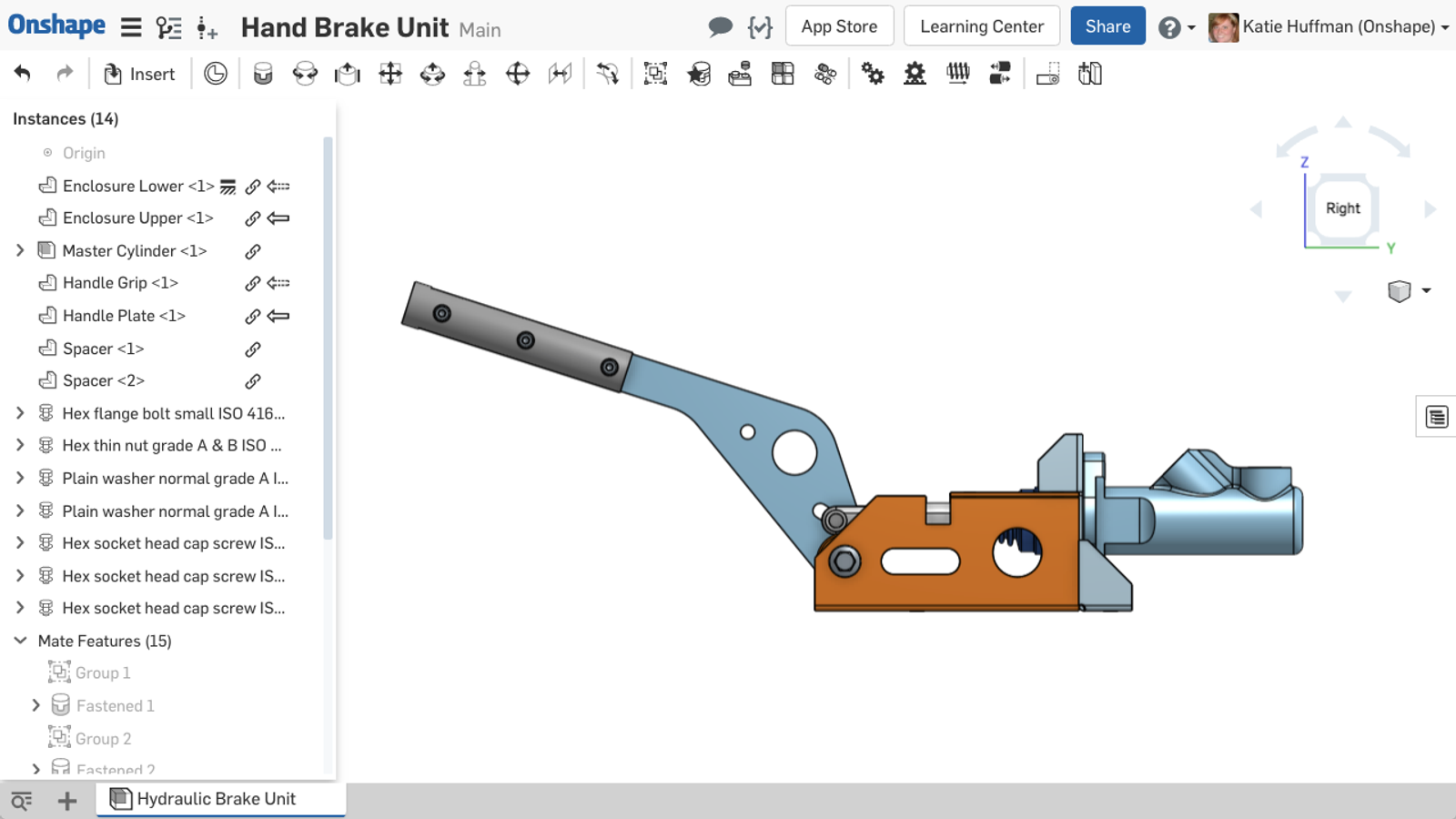Screen dimensions: 1456x819
Task: Open the versions and history graph
Action: 168,27
